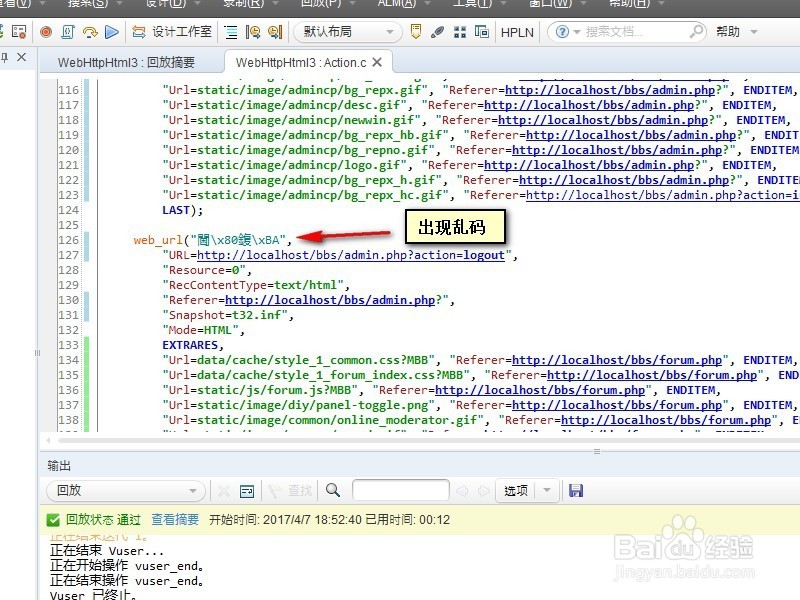This screenshot has height=600, width=800.
Task: Click the bookmark/comment flag icon
Action: pos(416,32)
